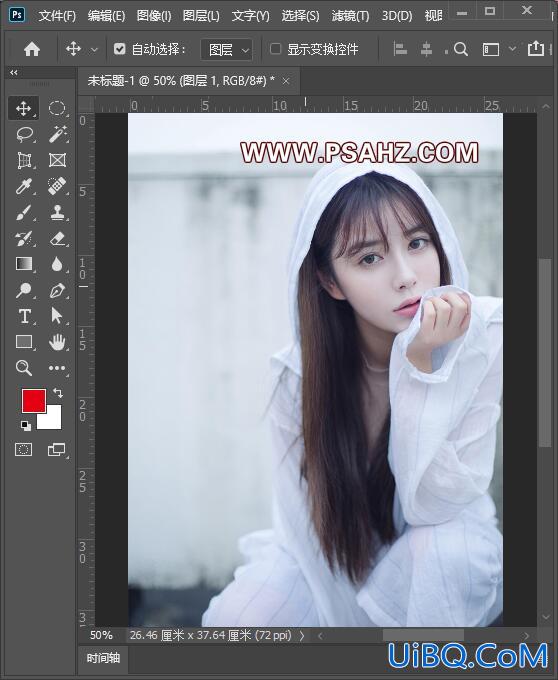558x680 pixels.
Task: Click the horizontal scrollbar thumb
Action: tap(423, 636)
